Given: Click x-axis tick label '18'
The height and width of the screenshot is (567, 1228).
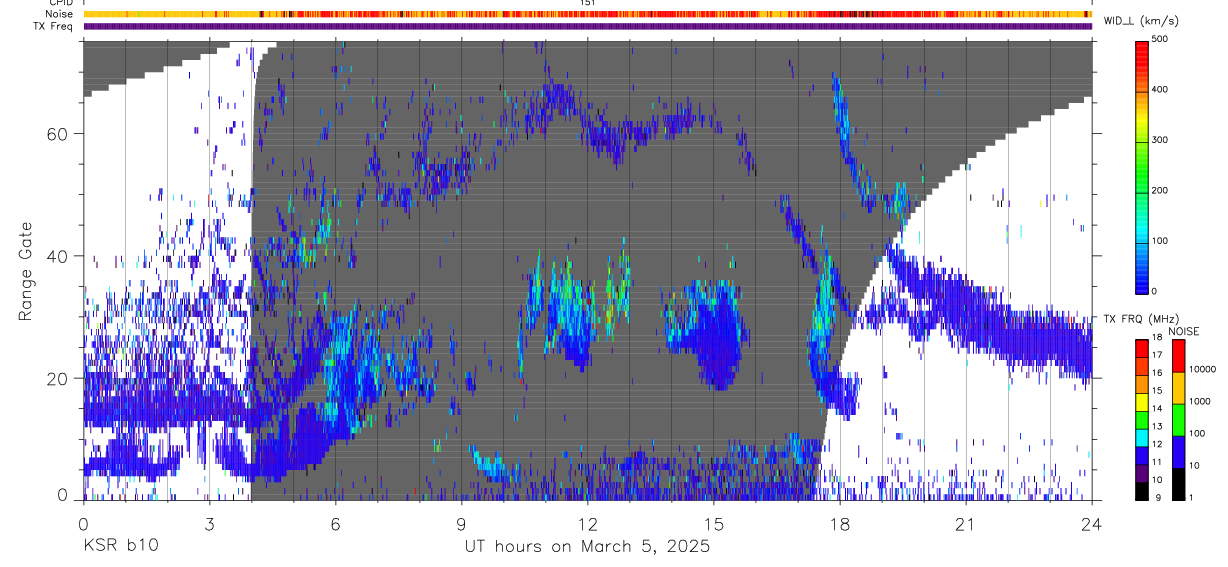Looking at the screenshot, I should [840, 524].
